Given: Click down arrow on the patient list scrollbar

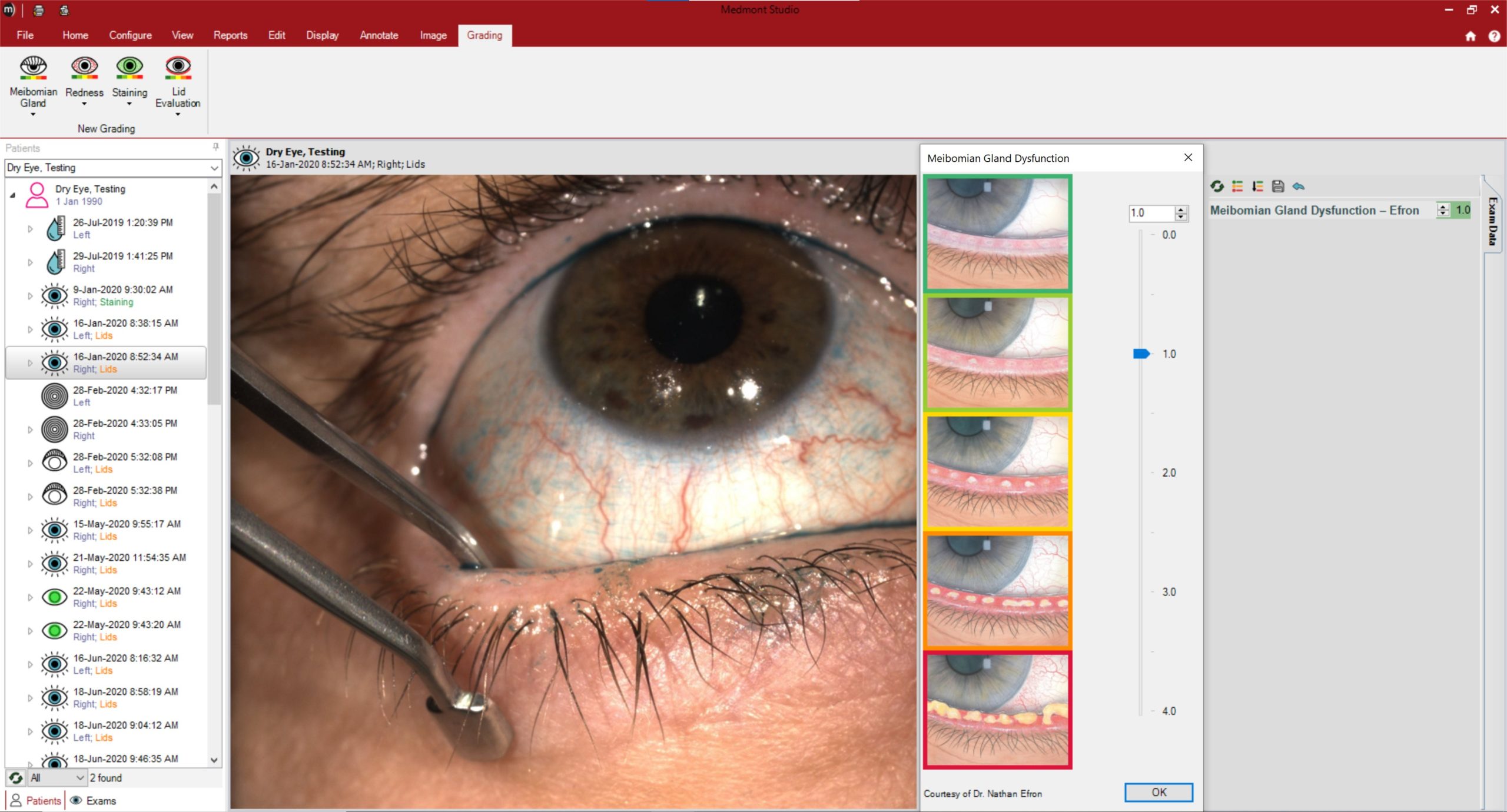Looking at the screenshot, I should [214, 760].
